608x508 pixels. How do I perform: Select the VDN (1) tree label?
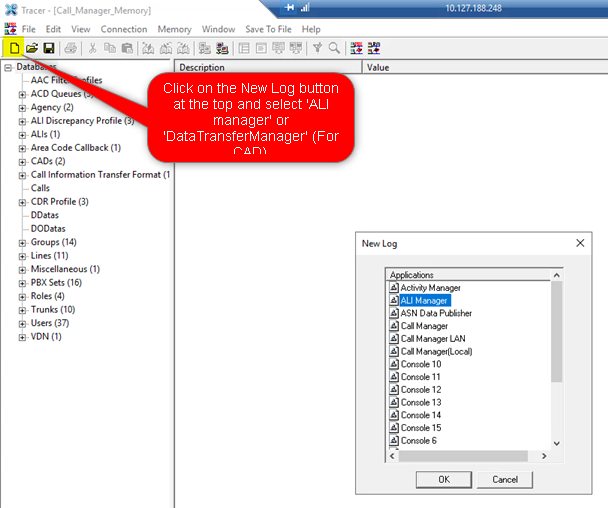(46, 336)
